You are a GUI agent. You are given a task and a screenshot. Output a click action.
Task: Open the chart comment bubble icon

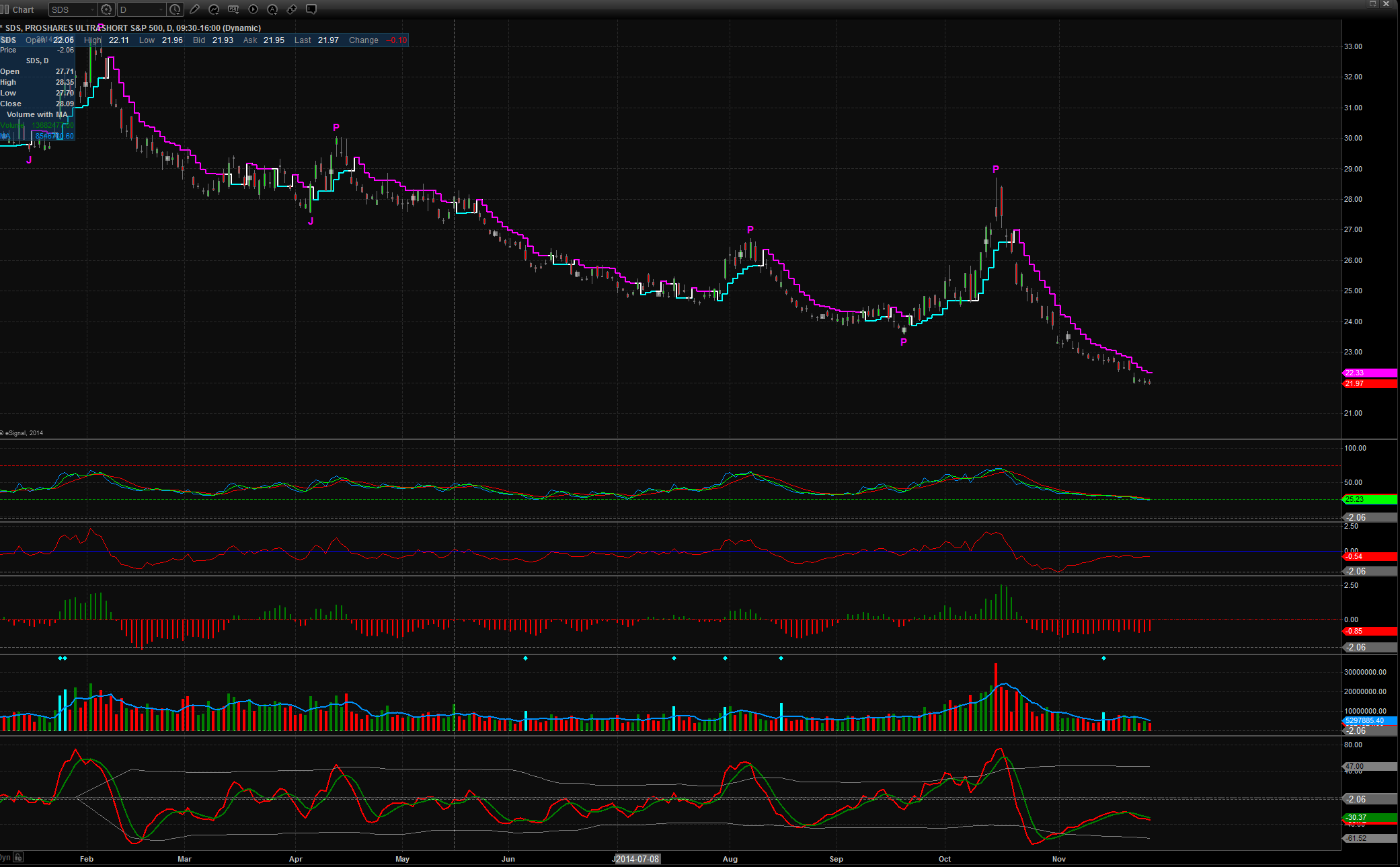311,9
